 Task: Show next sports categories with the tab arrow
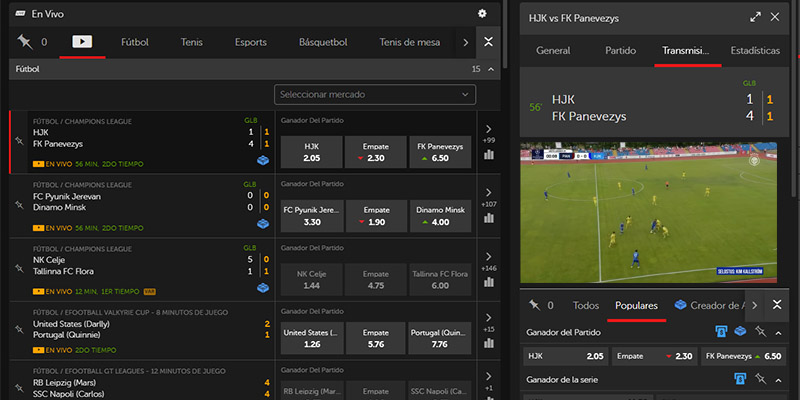coord(465,42)
